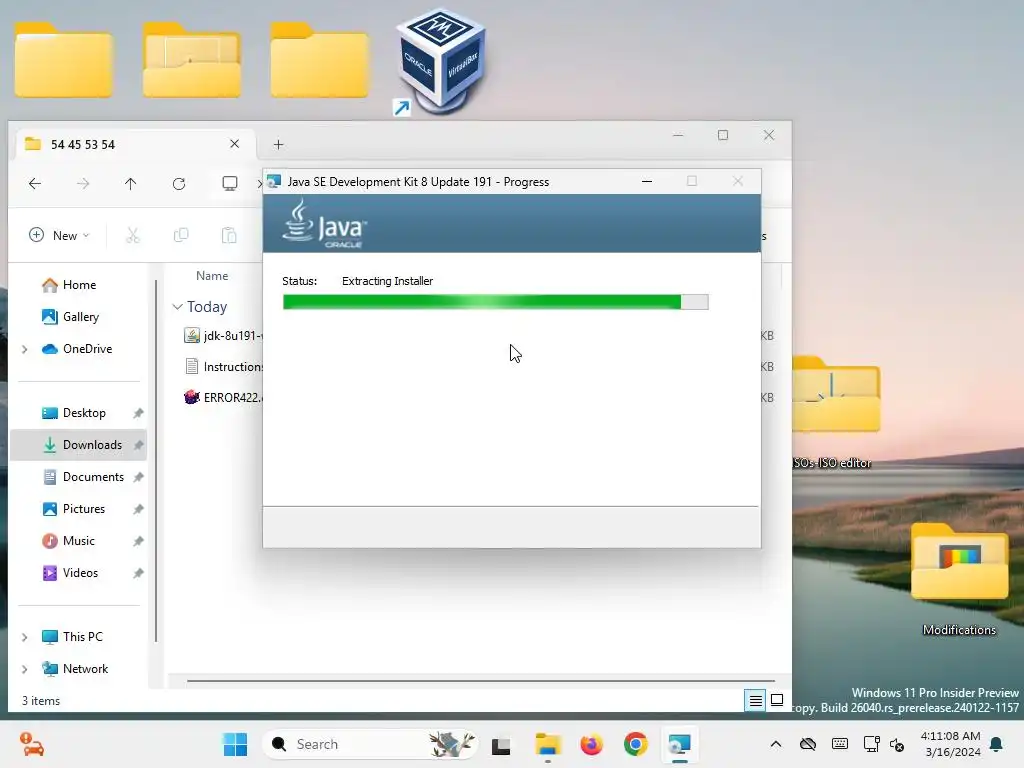Select the Instructions text file

coord(223,366)
